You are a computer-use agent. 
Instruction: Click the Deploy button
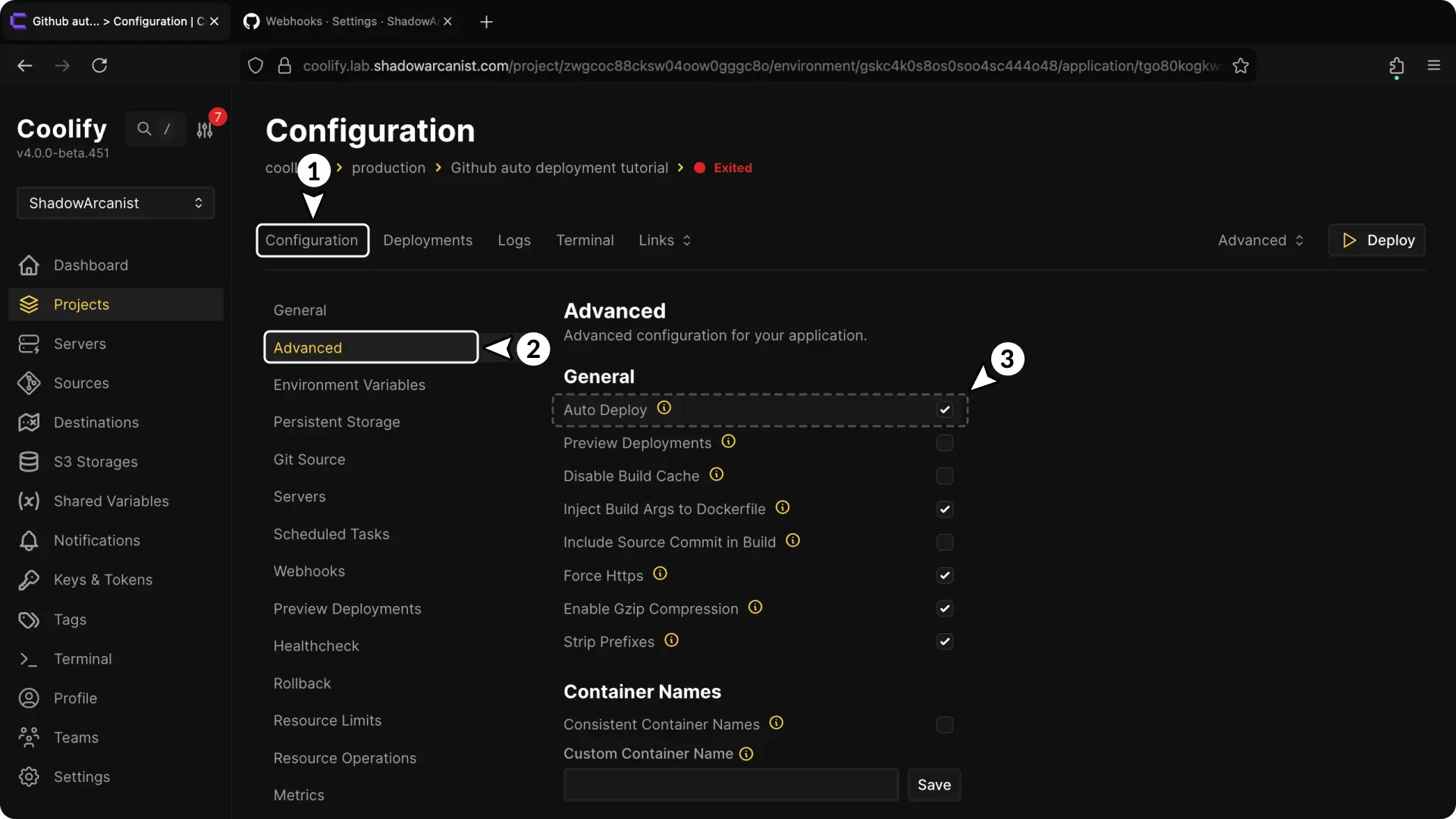(x=1376, y=240)
